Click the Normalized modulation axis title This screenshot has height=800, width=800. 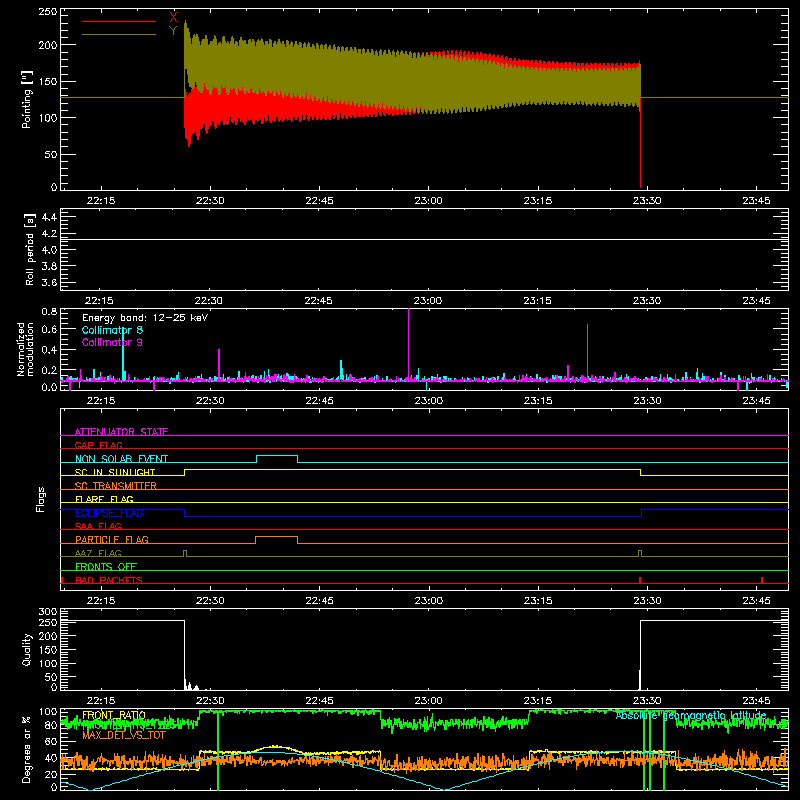point(25,349)
